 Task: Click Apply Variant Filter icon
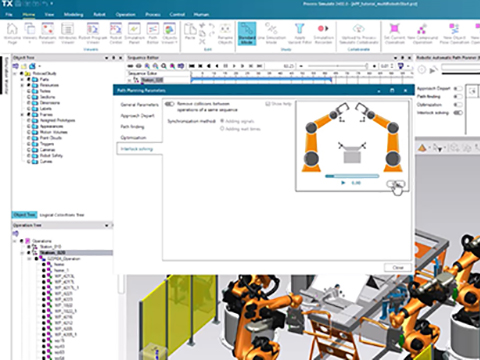299,33
